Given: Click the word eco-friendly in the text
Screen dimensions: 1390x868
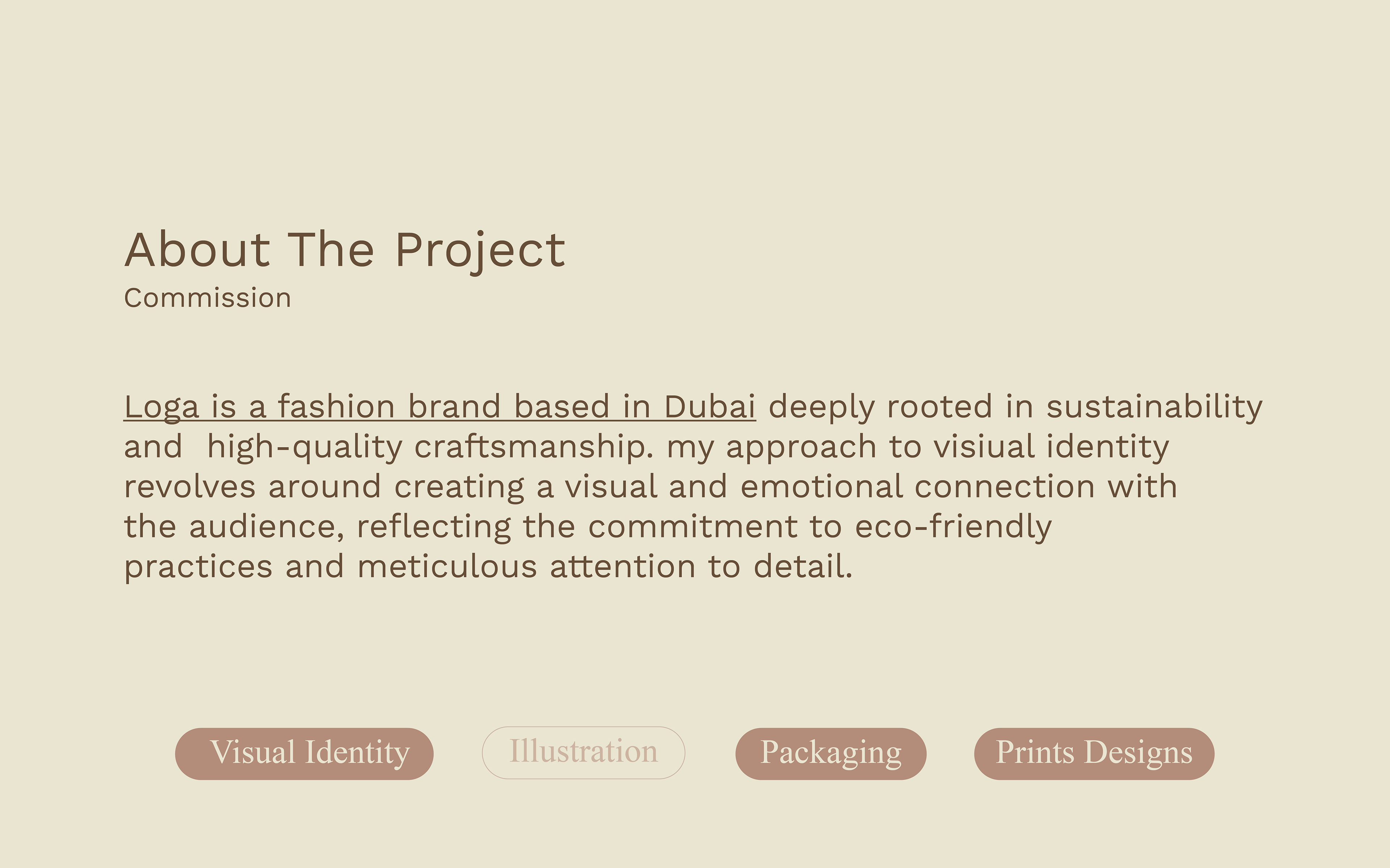Looking at the screenshot, I should 953,527.
